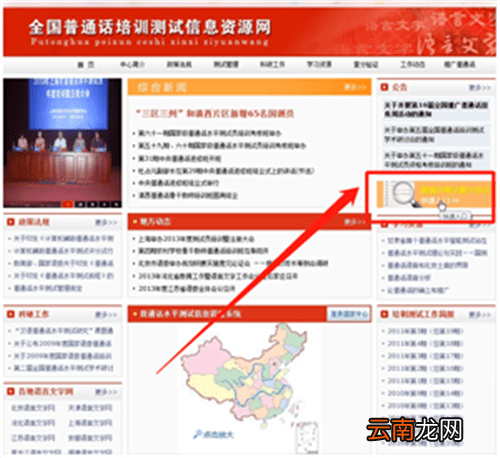This screenshot has width=500, height=458.
Task: Open 科研工作 item starting "汉语普通话水平测试研究"
Action: (63, 331)
